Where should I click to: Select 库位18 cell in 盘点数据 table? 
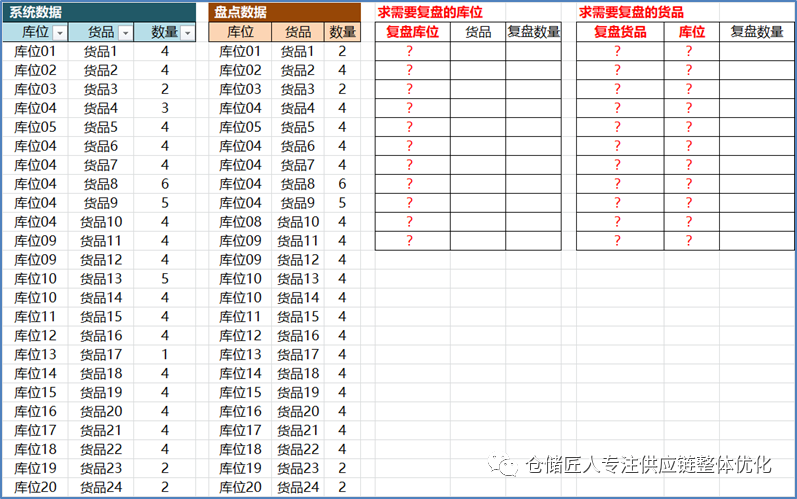tap(240, 450)
